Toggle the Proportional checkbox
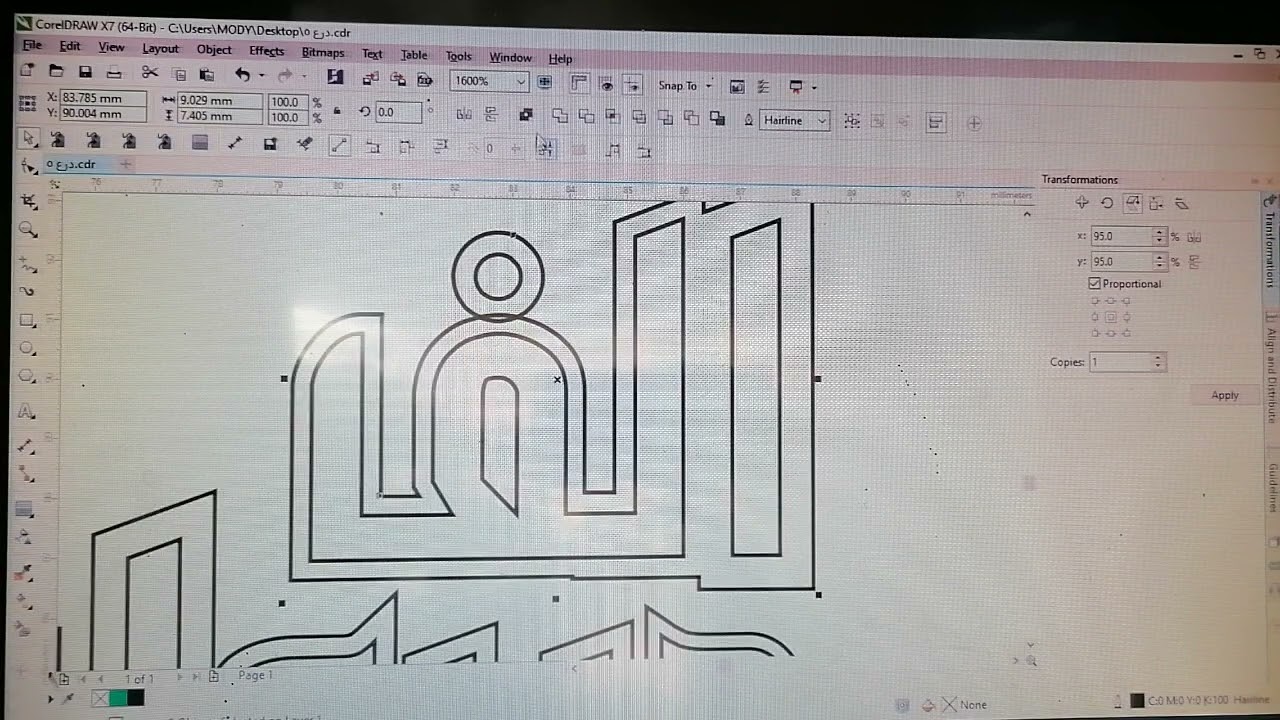The width and height of the screenshot is (1280, 720). click(1095, 284)
